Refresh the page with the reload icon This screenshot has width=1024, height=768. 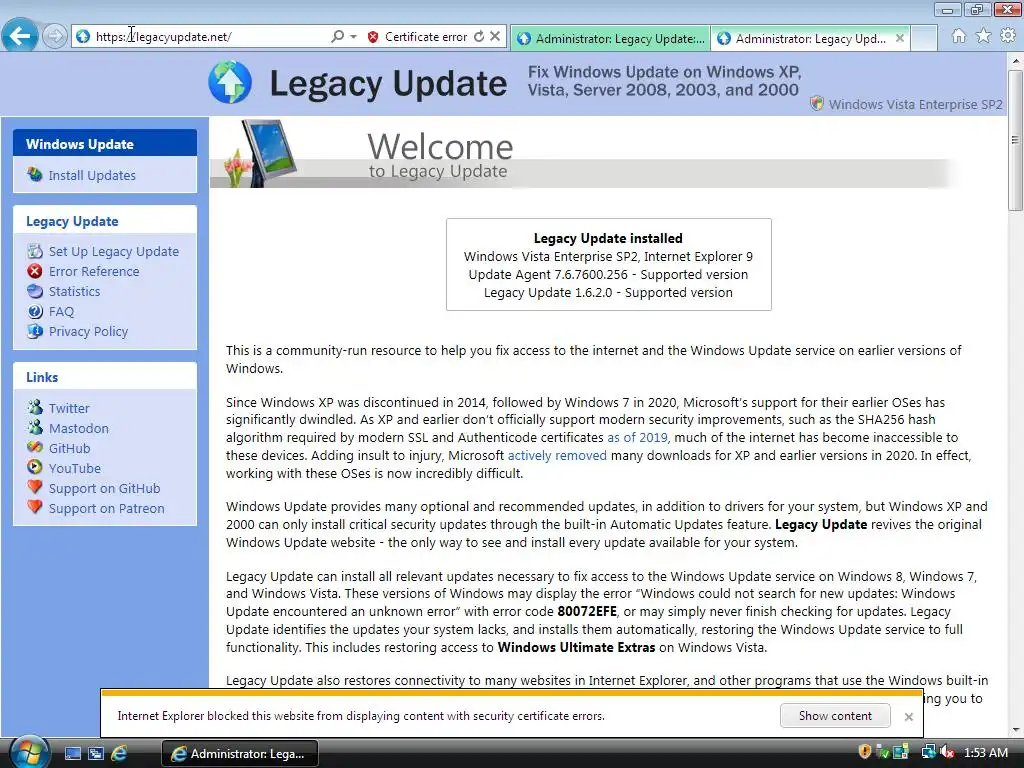pos(479,37)
